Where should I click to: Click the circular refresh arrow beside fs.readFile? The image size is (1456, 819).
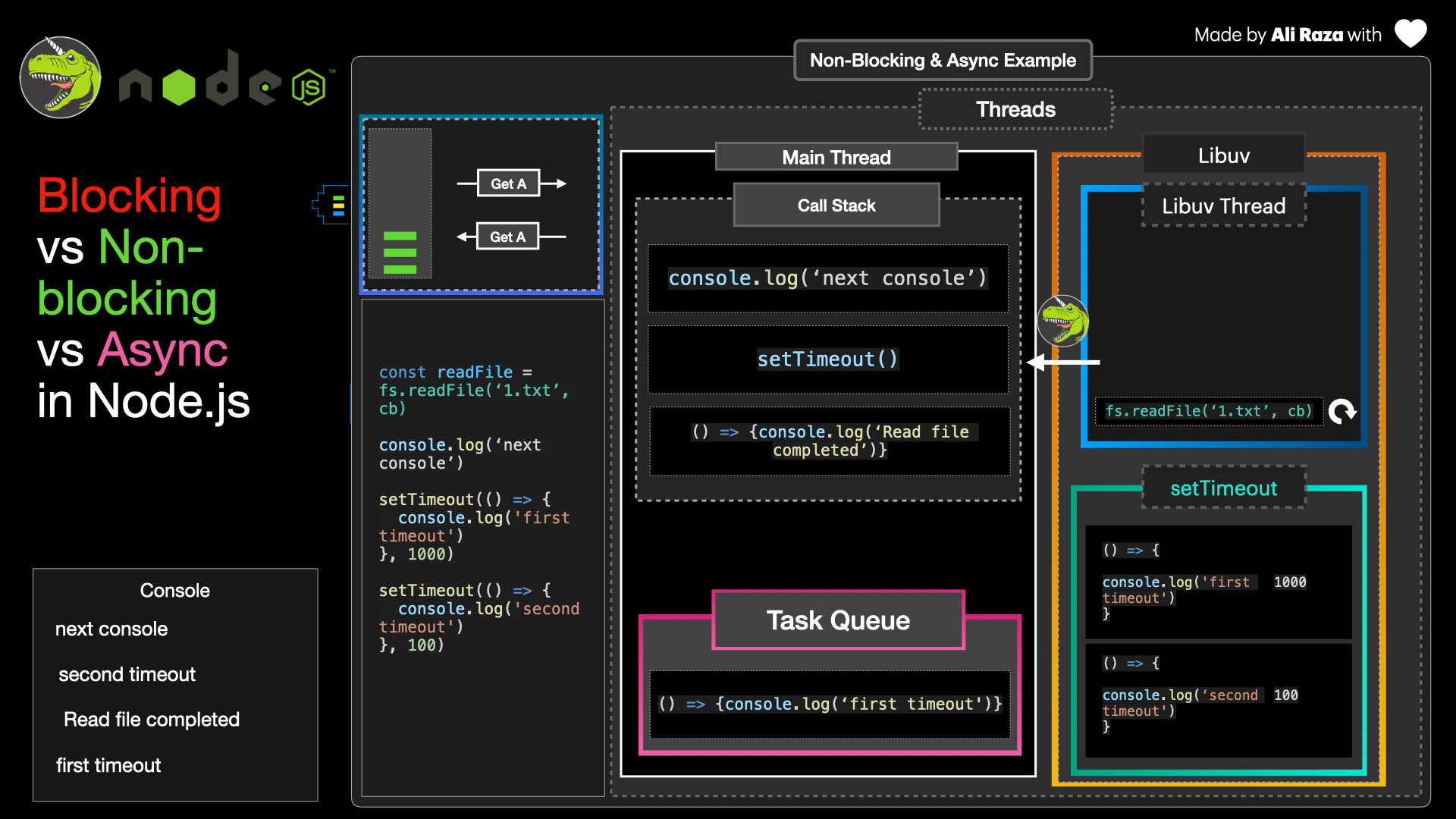coord(1342,411)
